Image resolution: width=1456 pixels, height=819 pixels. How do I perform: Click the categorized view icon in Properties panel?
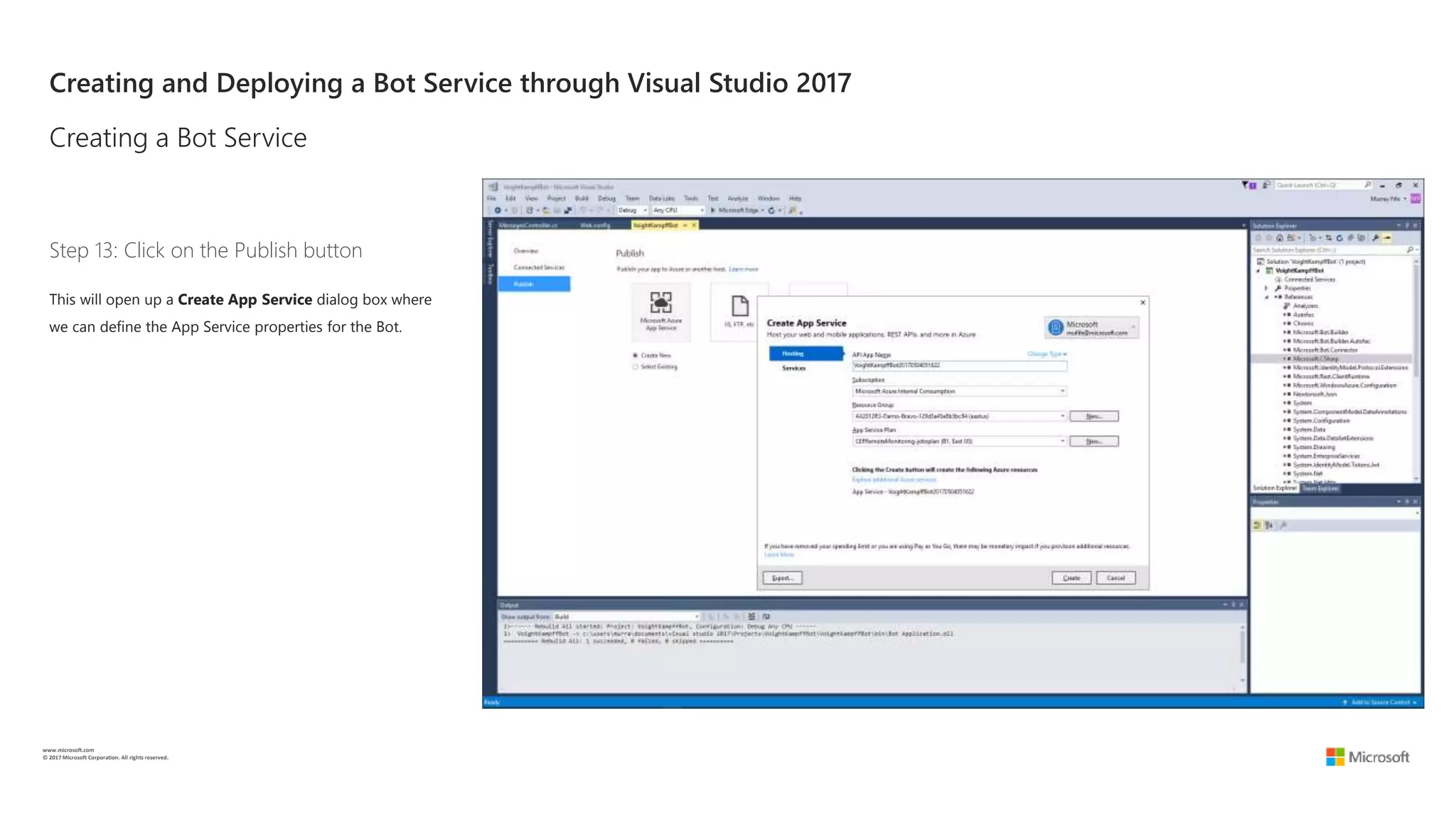[x=1257, y=525]
